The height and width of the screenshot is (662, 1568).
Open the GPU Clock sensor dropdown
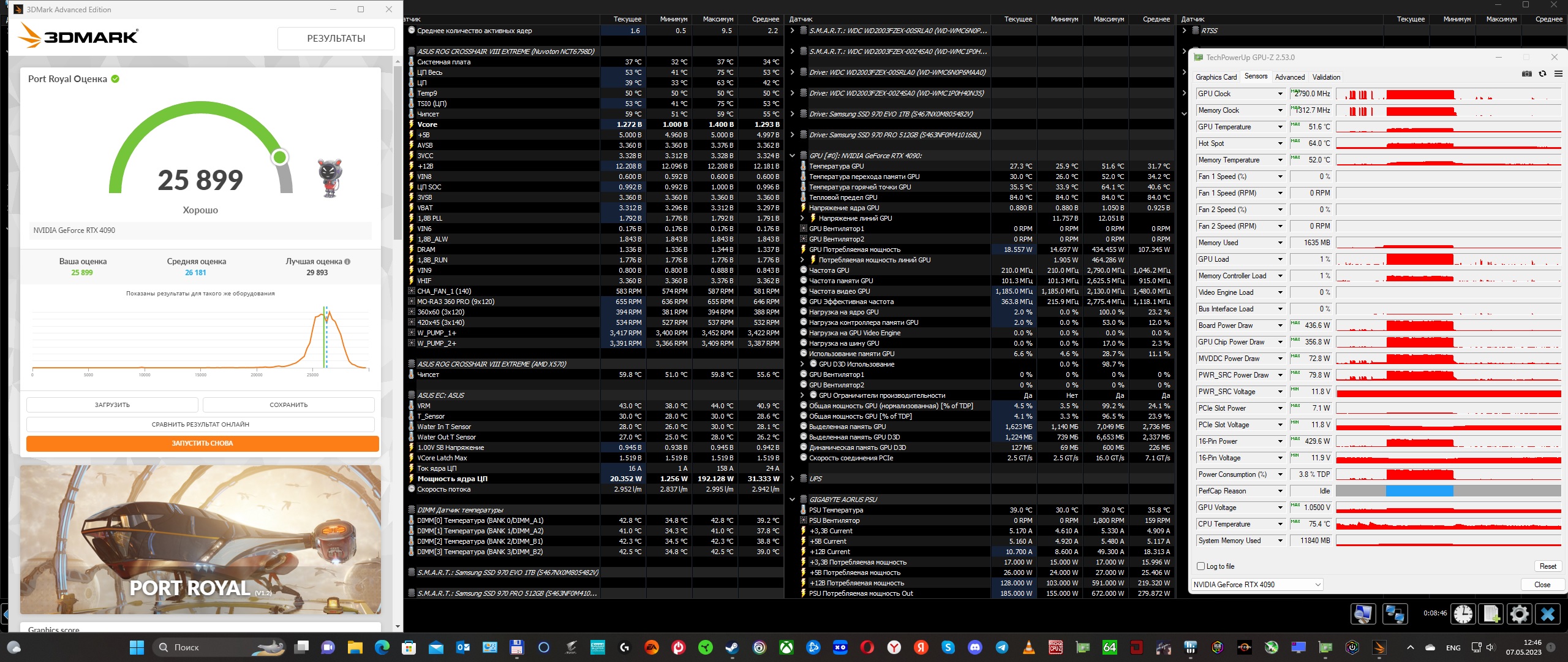point(1280,94)
